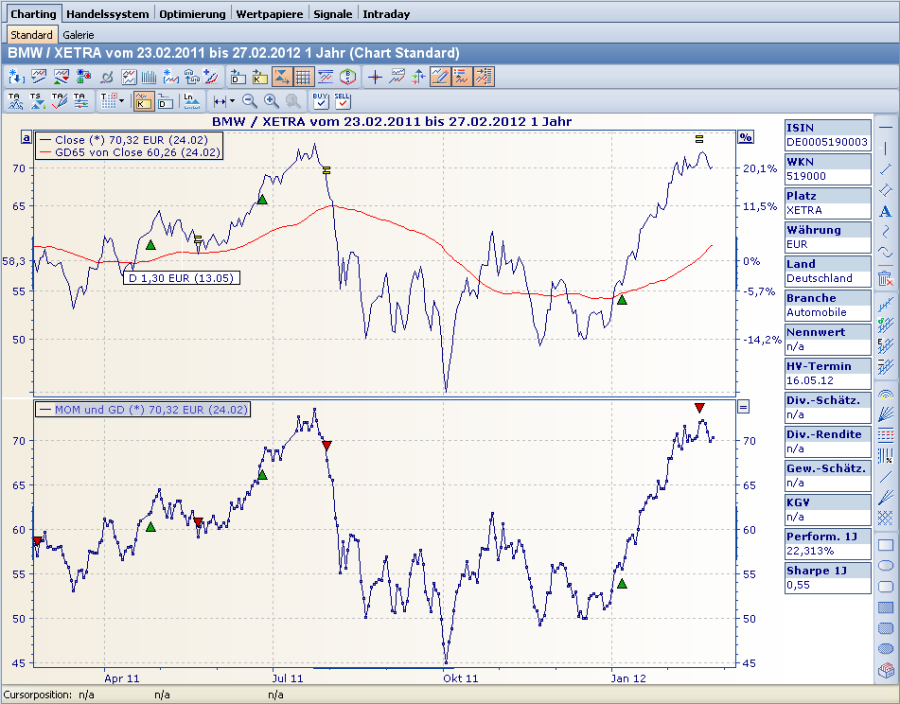Open the table layout dropdown arrow
The image size is (900, 704).
[121, 101]
